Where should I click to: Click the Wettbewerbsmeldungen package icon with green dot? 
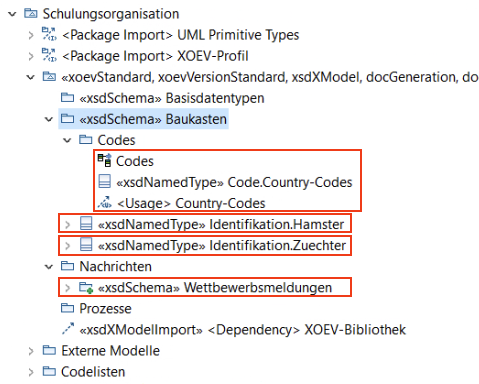(86, 287)
